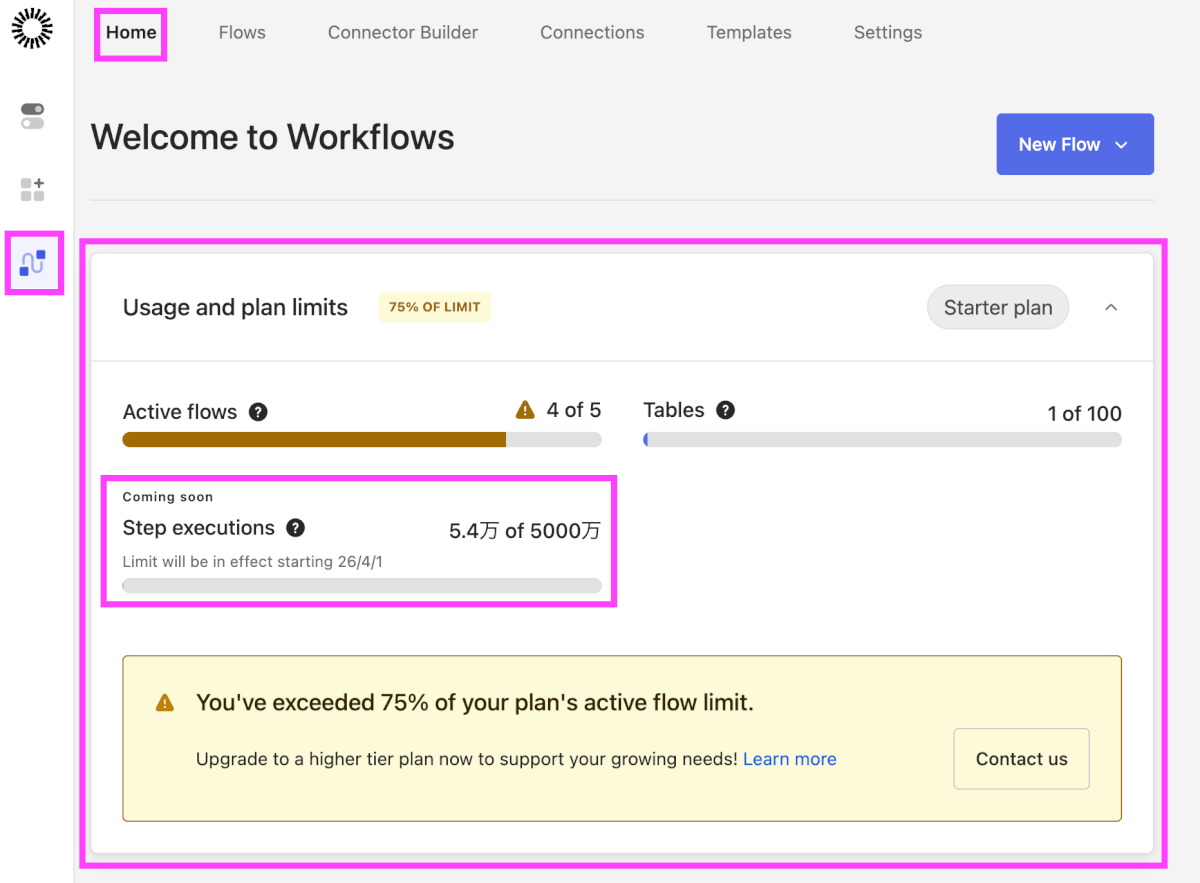1200x883 pixels.
Task: Click the warning icon in yellow banner
Action: tap(165, 703)
